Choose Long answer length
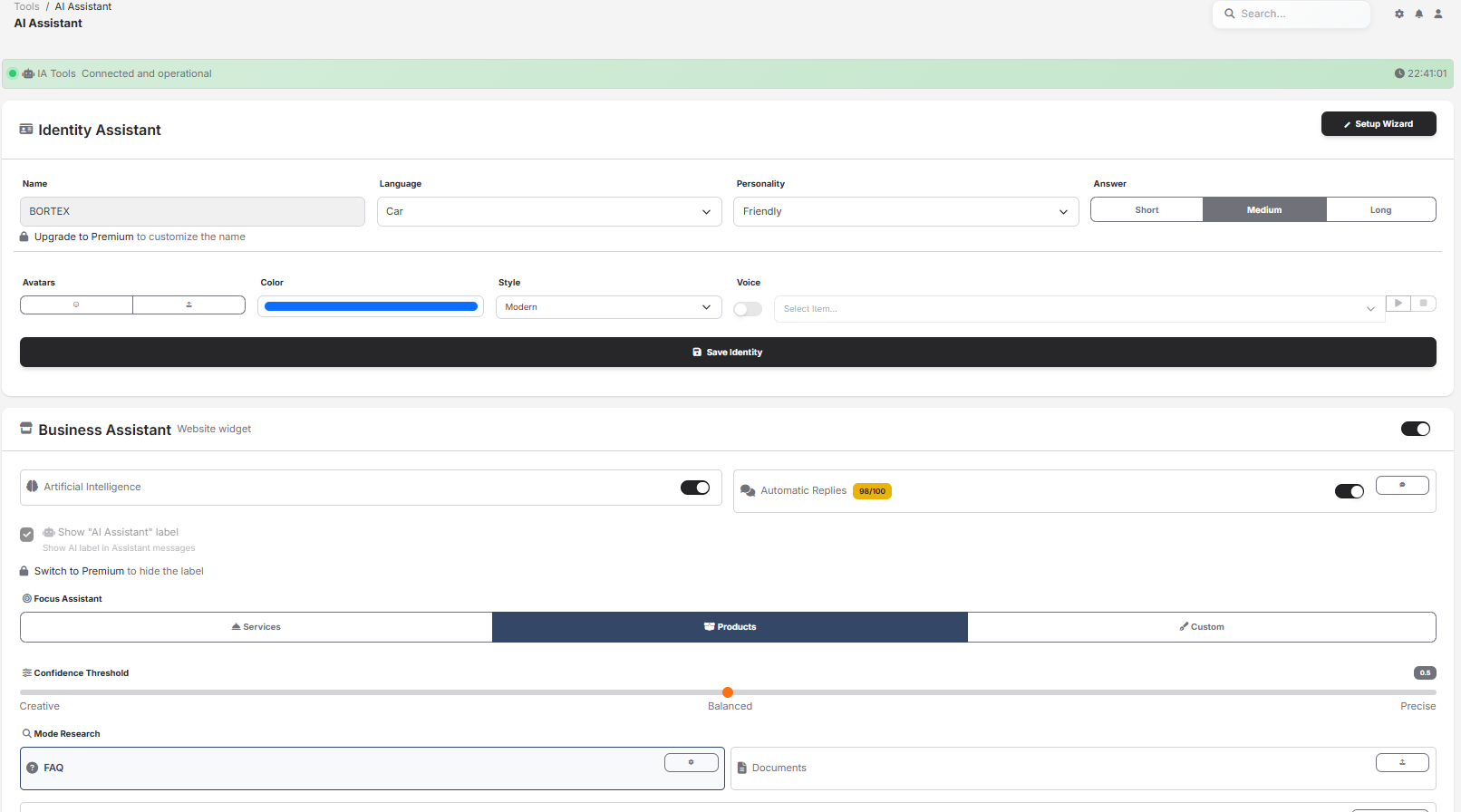The width and height of the screenshot is (1461, 812). coord(1380,209)
